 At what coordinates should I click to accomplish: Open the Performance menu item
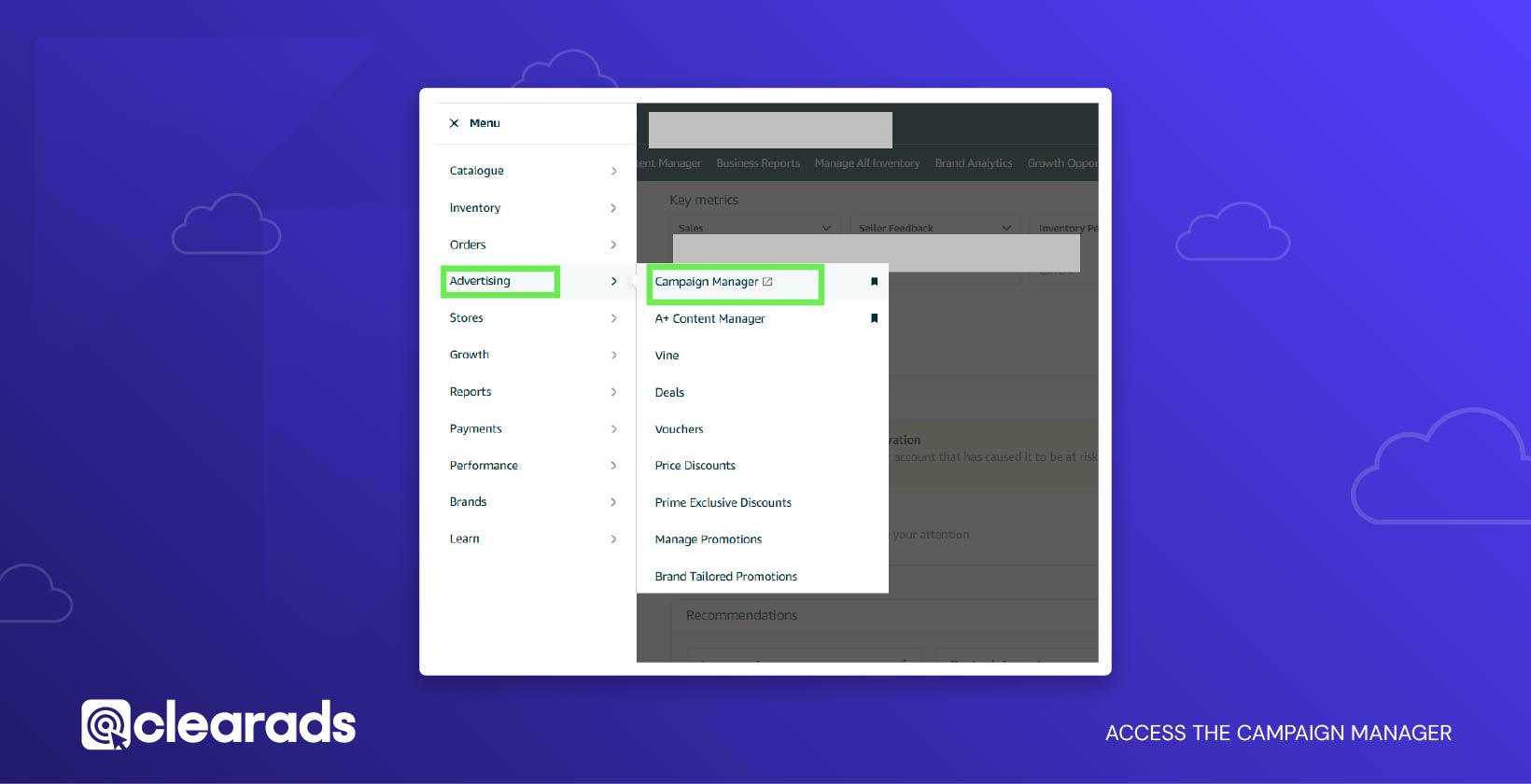click(x=484, y=466)
